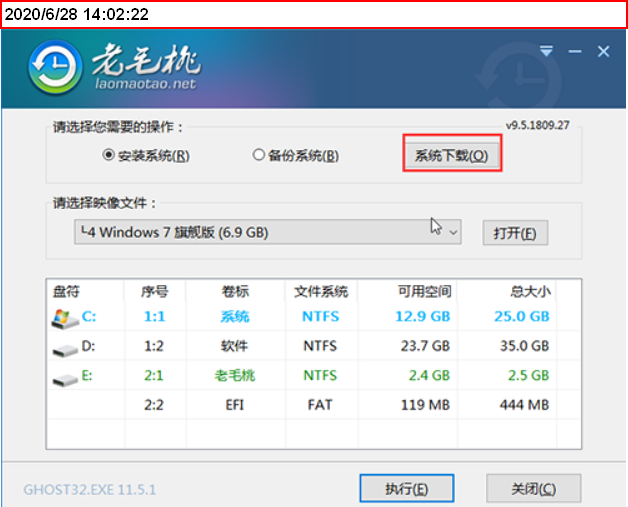
Task: Click the 关闭(C) button
Action: pyautogui.click(x=533, y=489)
